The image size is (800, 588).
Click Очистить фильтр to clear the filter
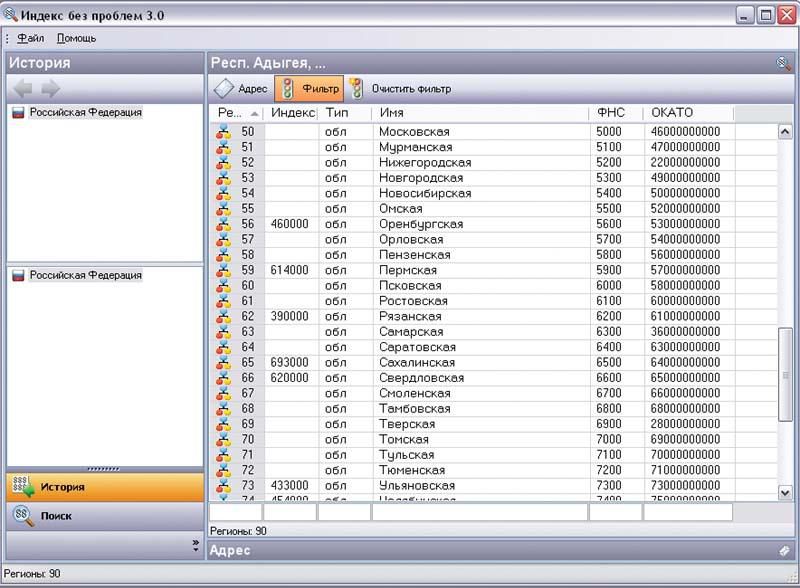pos(399,89)
